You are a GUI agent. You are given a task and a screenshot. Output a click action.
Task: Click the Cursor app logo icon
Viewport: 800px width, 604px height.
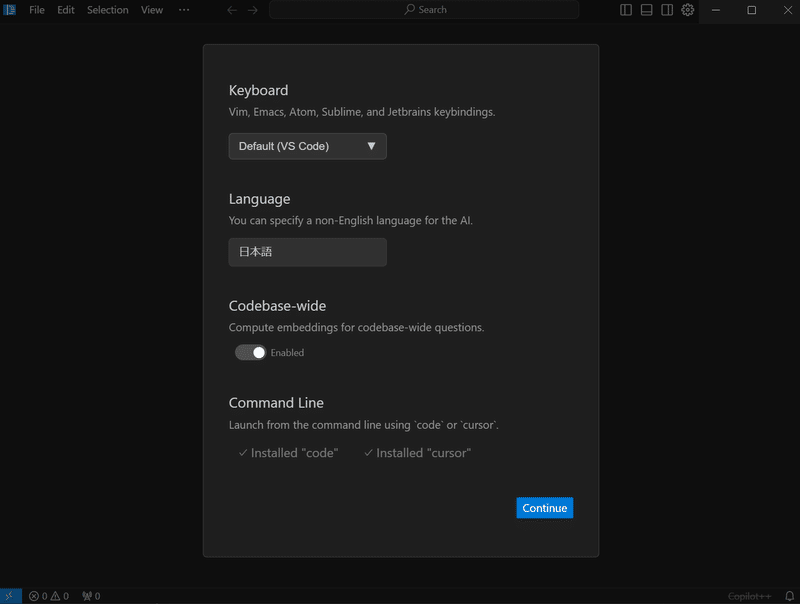tap(10, 10)
